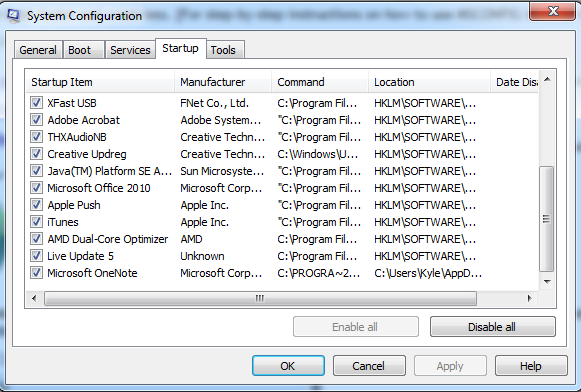Select the Microsoft OneNote row name
Screen dimensions: 581x392
[x=92, y=273]
